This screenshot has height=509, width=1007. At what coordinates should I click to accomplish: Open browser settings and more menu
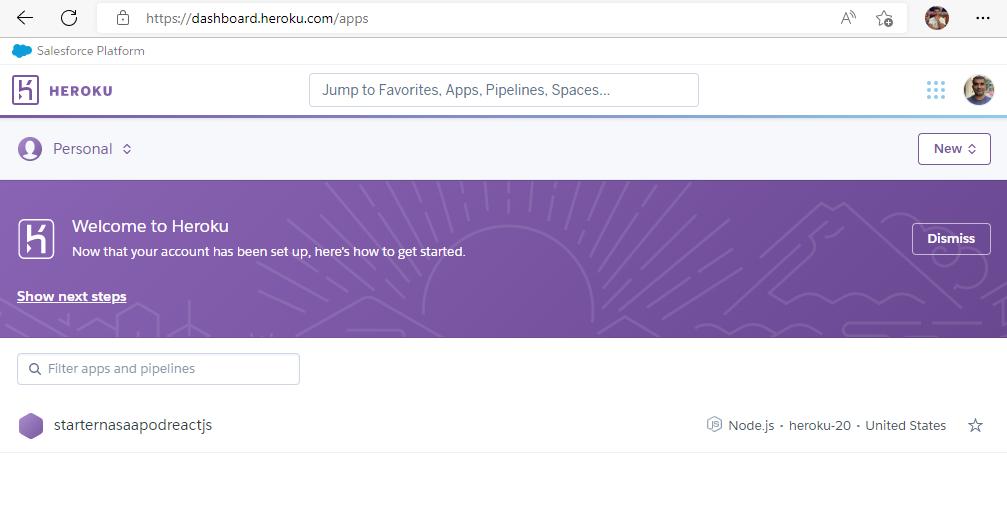pos(982,18)
